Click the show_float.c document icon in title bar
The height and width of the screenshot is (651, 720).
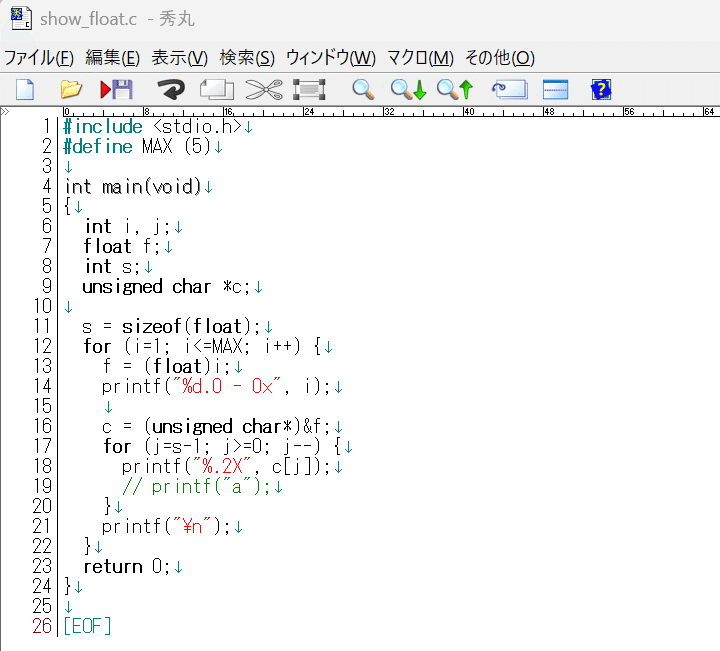point(21,18)
